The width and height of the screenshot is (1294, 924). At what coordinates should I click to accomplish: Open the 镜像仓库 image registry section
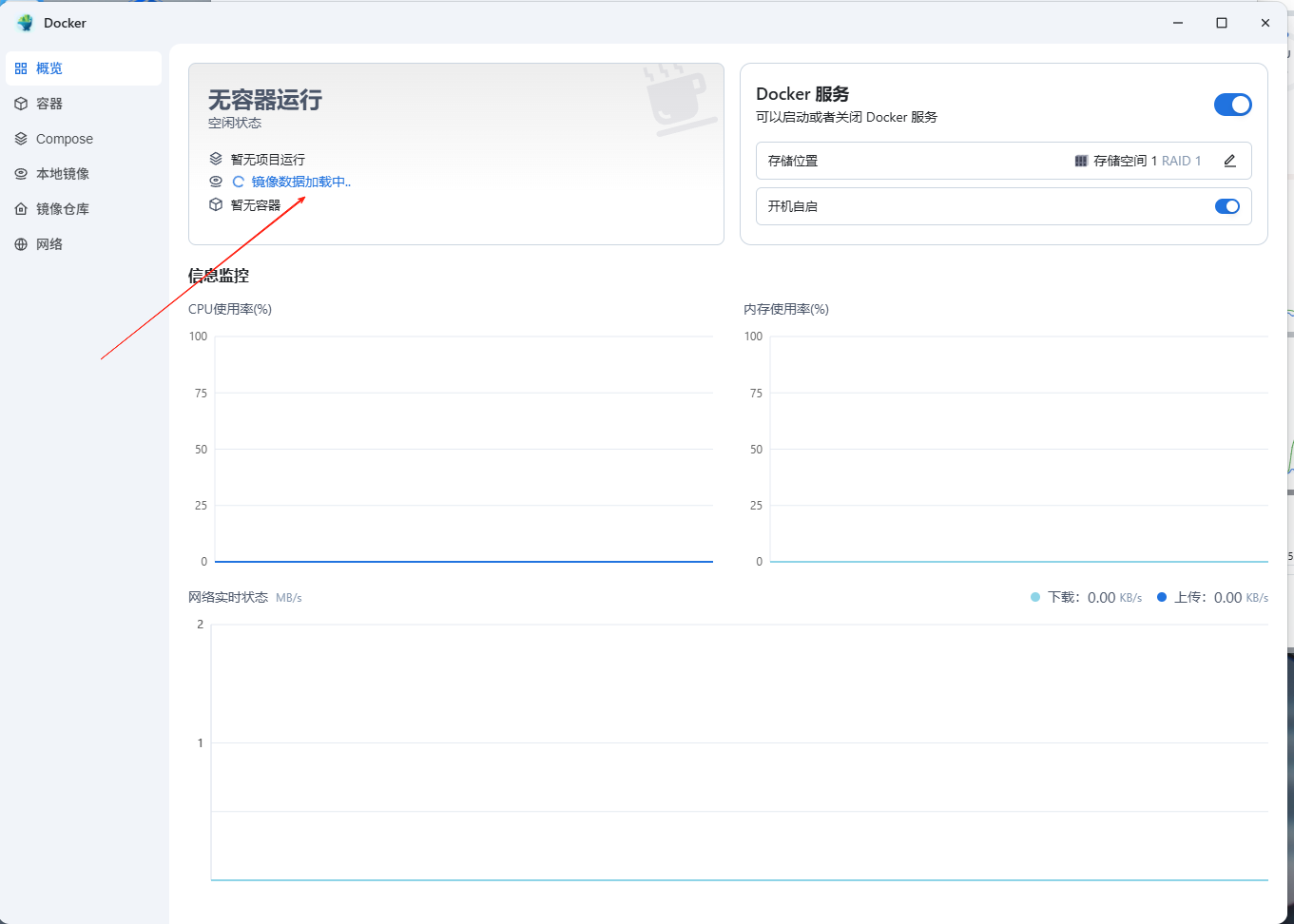84,209
